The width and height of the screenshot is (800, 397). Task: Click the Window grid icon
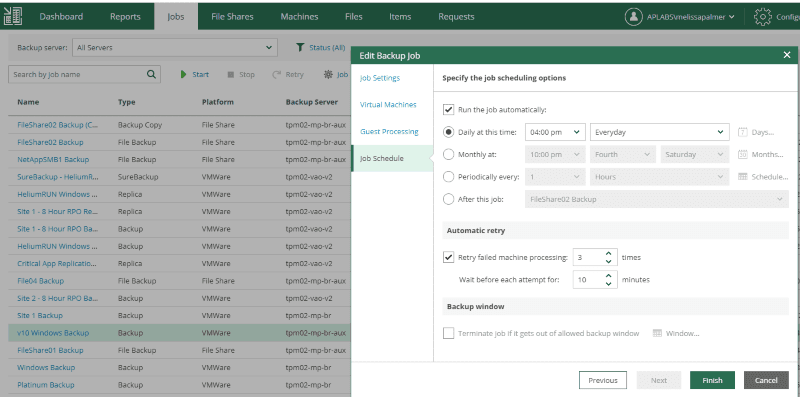[657, 333]
